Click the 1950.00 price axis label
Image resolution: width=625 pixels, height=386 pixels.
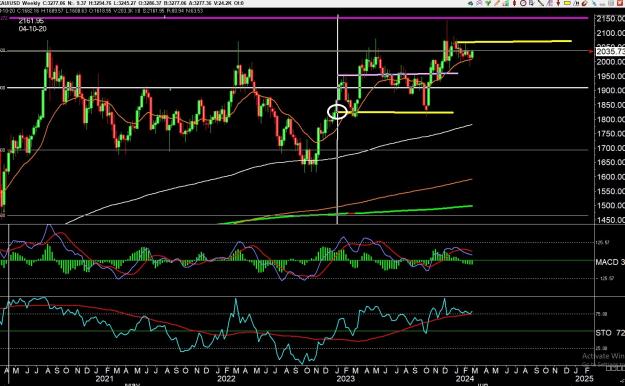click(610, 76)
